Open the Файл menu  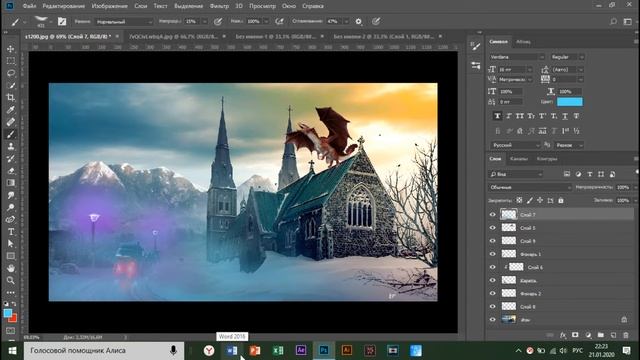pyautogui.click(x=29, y=6)
